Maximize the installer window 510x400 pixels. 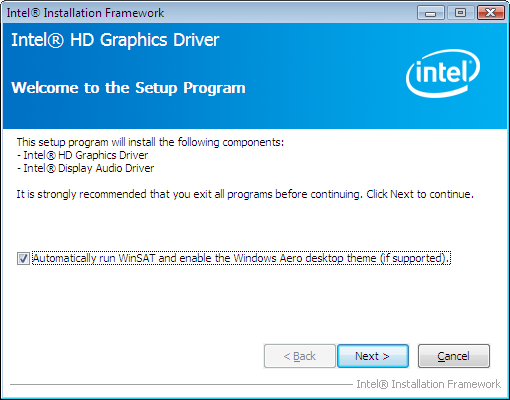pos(460,13)
